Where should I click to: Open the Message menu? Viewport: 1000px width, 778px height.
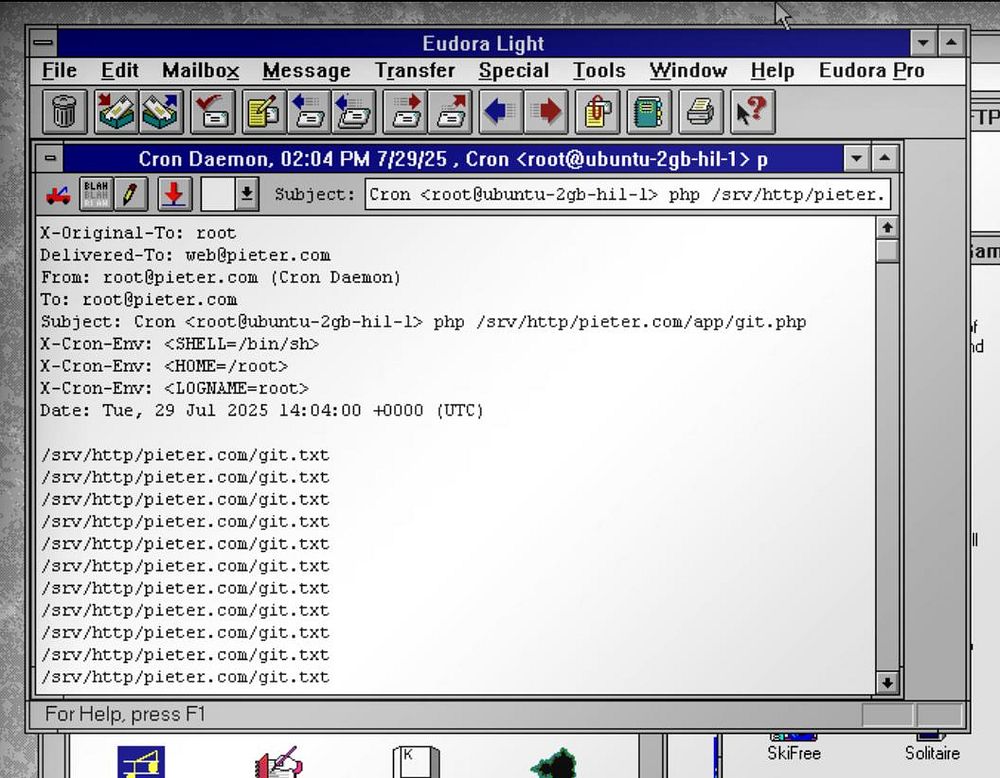click(x=306, y=70)
